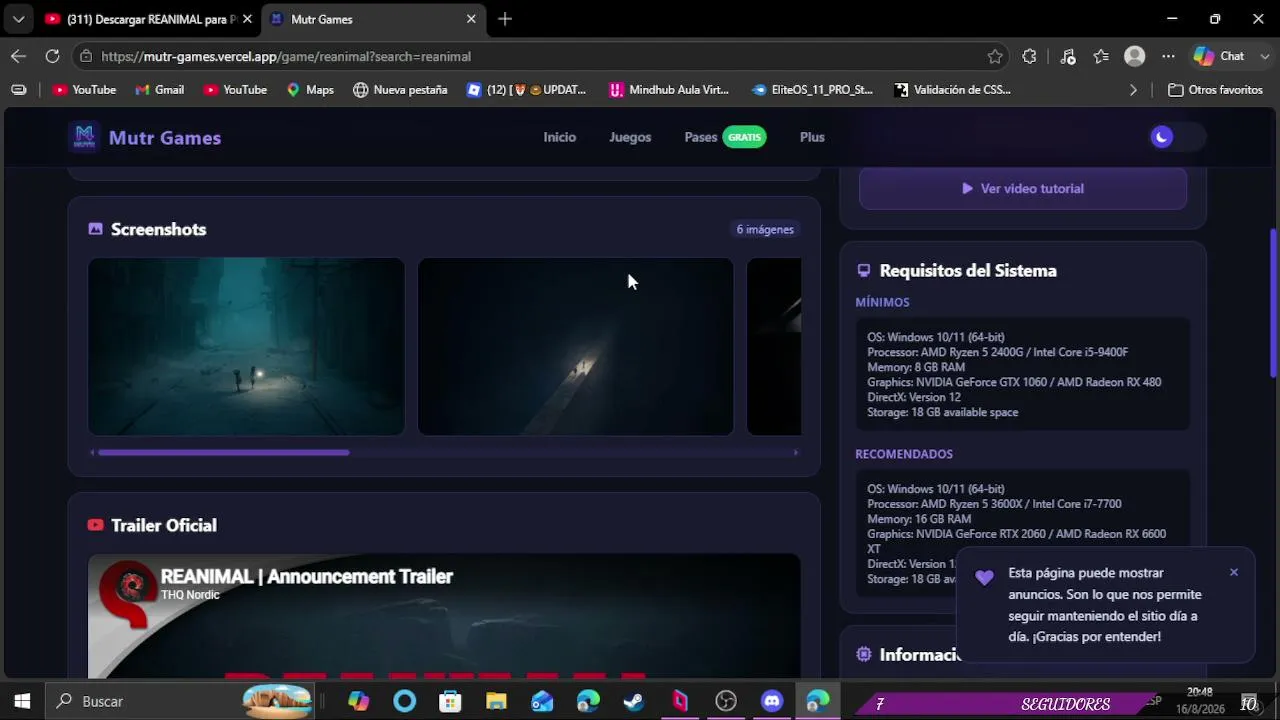
Task: Dismiss the ads notice popup
Action: (1234, 572)
